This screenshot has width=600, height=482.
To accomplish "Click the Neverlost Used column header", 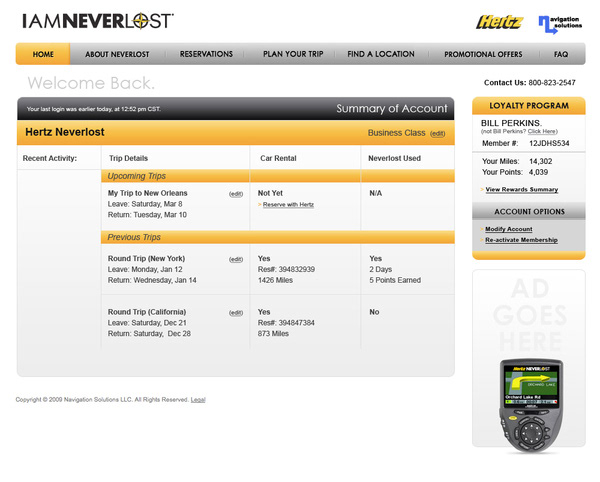I will pos(394,158).
